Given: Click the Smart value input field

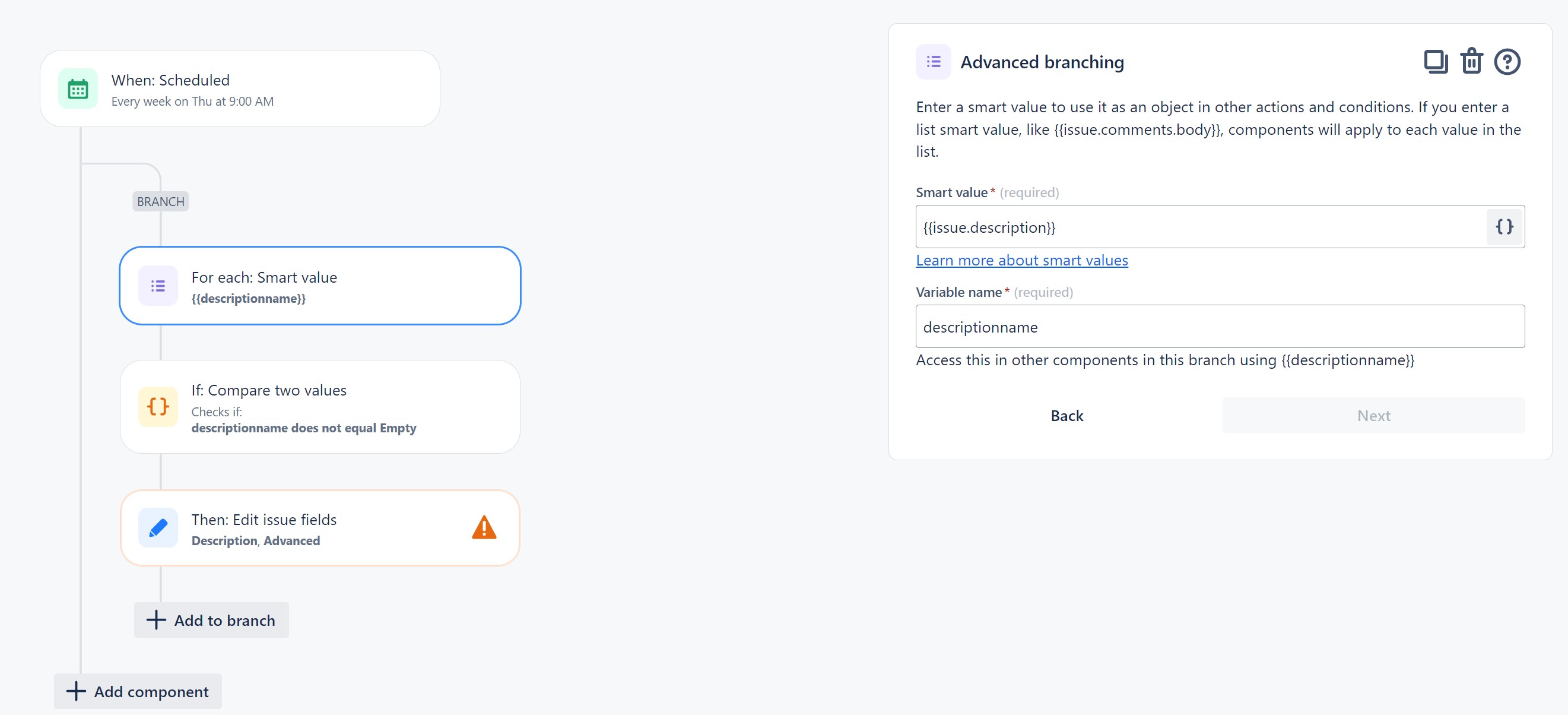Looking at the screenshot, I should [1201, 227].
